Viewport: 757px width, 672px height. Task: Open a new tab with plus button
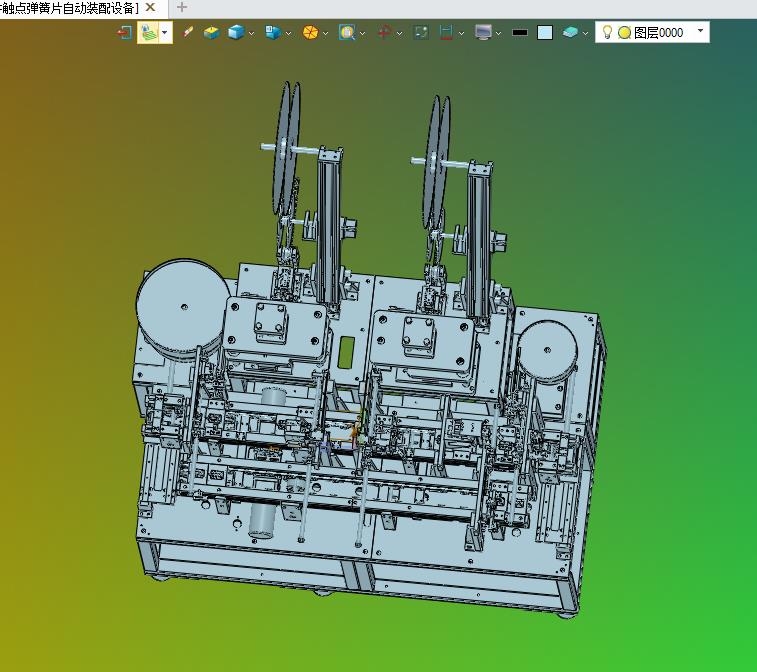coord(181,7)
